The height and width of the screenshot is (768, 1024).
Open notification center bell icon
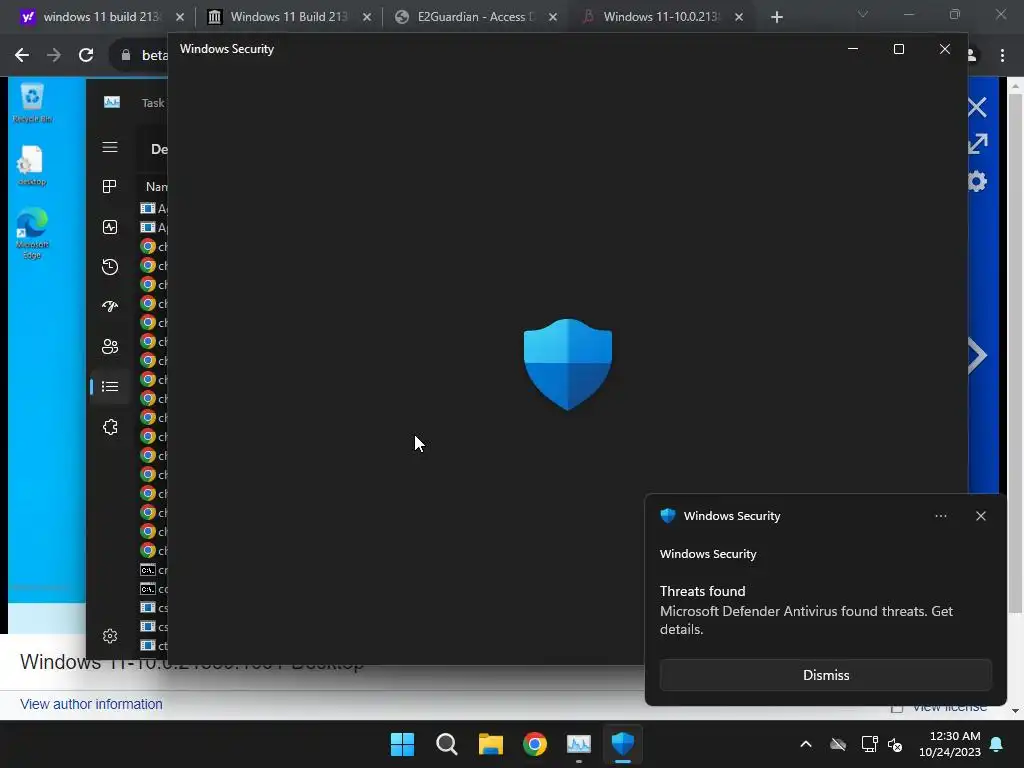997,744
